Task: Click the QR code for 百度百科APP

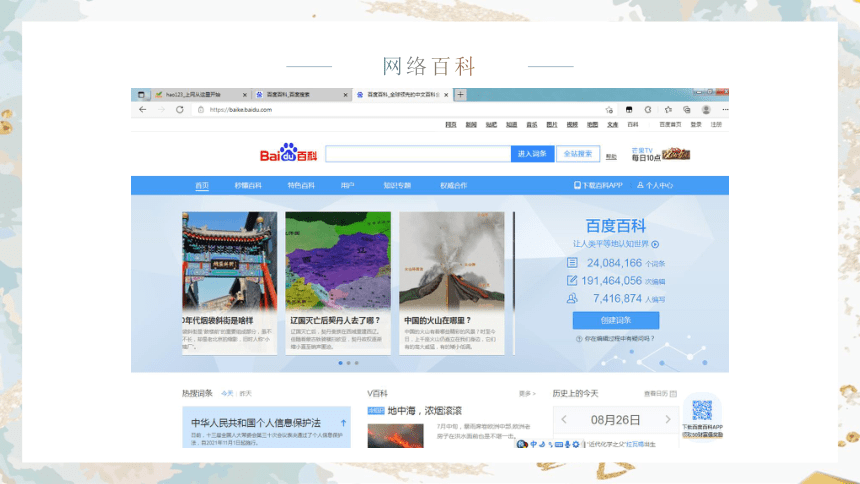Action: [x=702, y=410]
